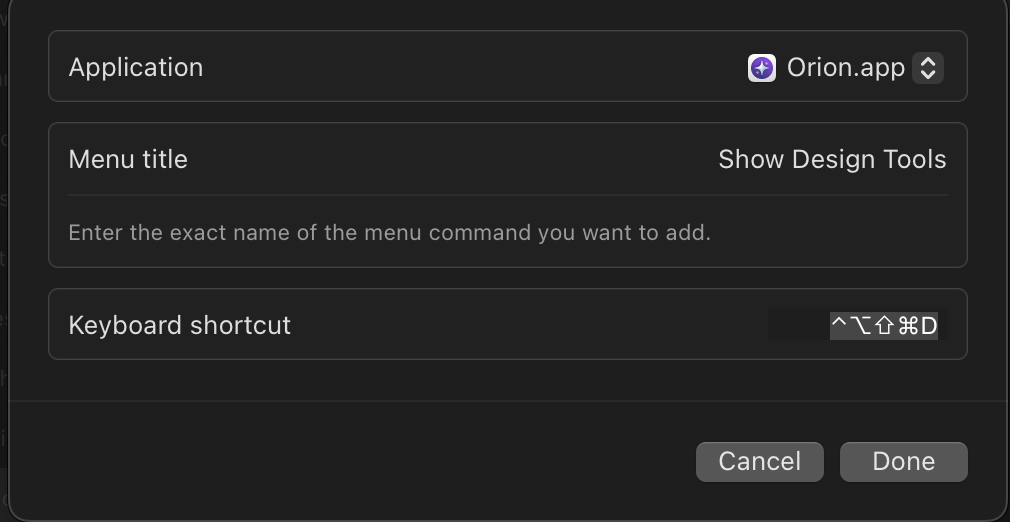Click the Keyboard shortcut label
This screenshot has width=1010, height=522.
click(180, 325)
